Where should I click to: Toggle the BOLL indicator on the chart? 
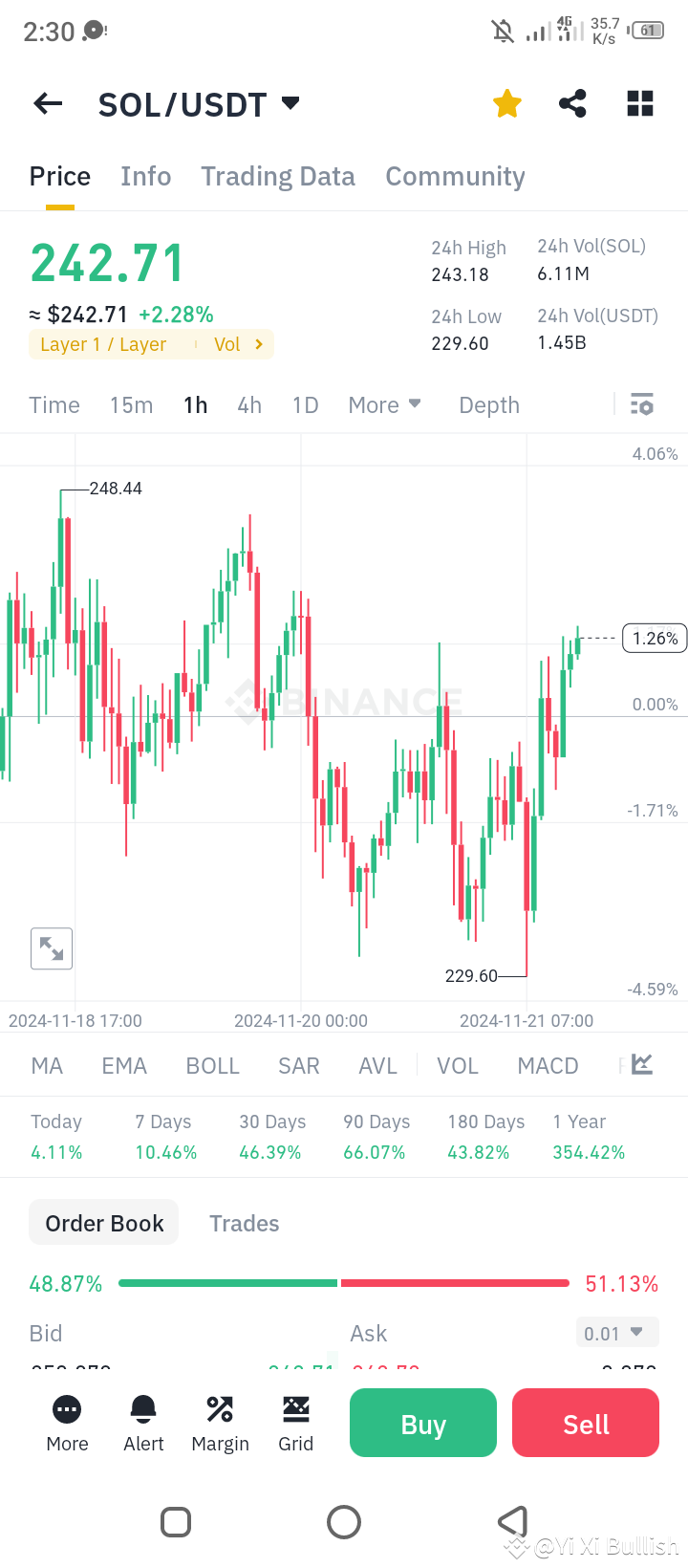[x=212, y=1065]
